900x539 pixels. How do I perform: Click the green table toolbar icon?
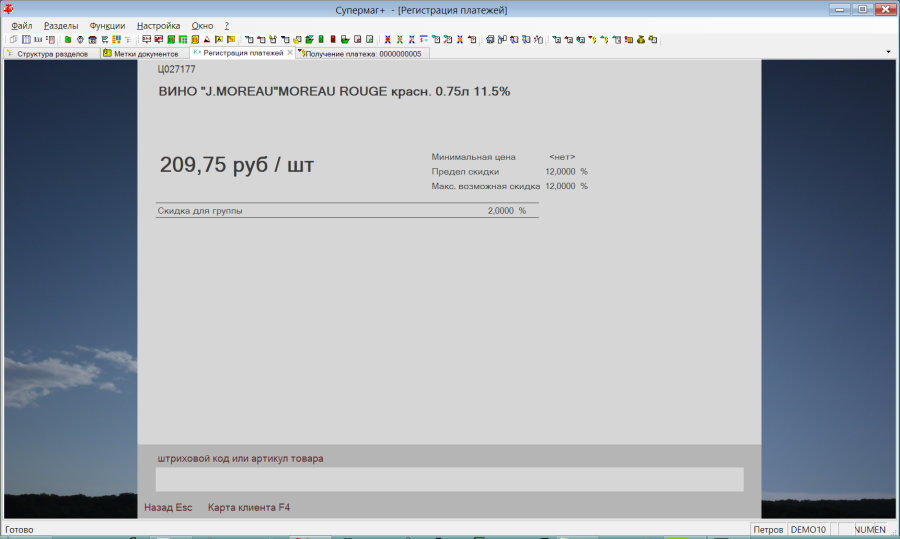183,40
